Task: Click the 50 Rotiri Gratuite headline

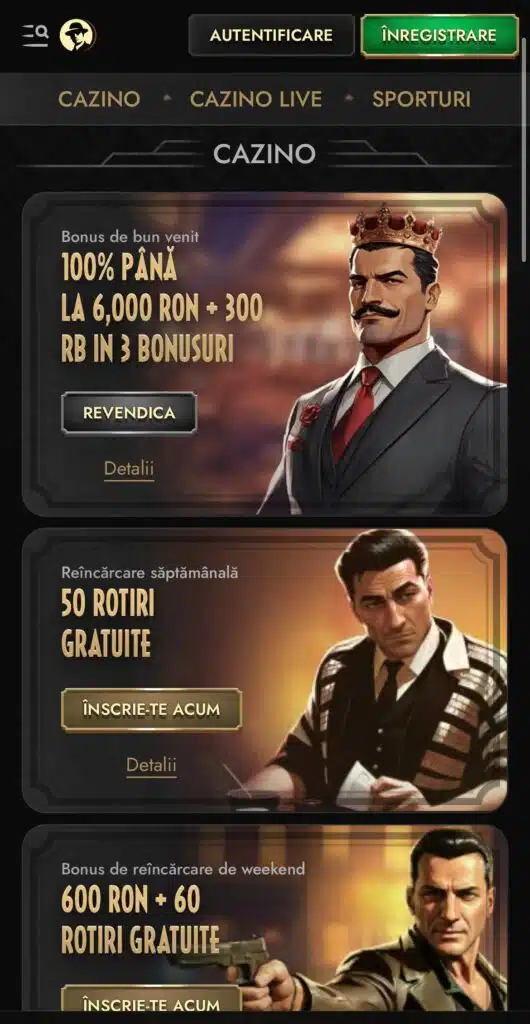Action: [108, 623]
